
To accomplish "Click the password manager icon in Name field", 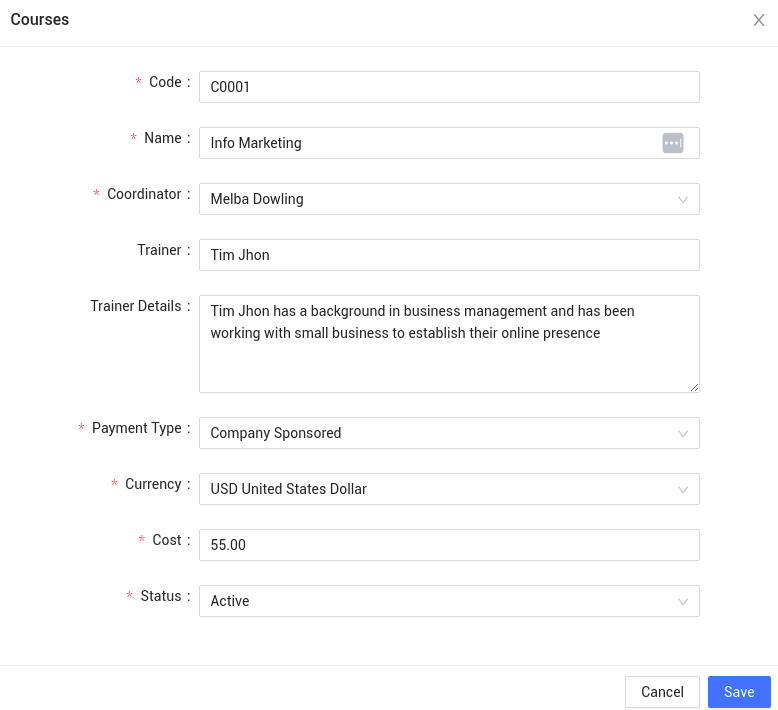I will pos(673,143).
